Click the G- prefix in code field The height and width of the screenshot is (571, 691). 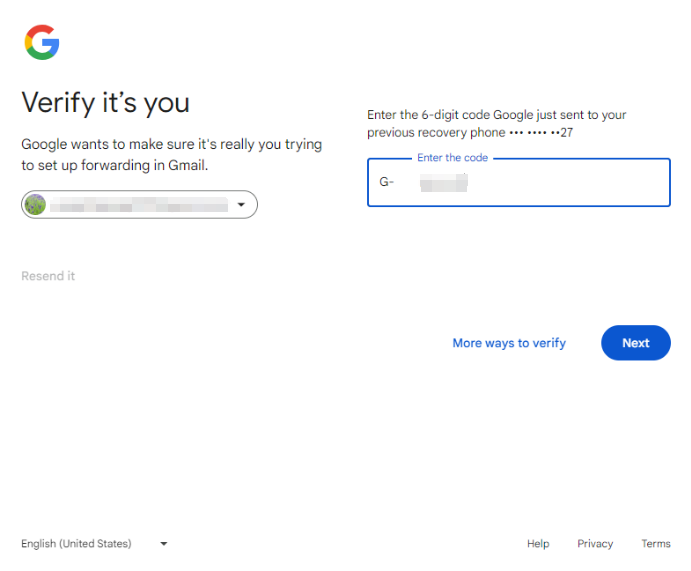[x=387, y=182]
